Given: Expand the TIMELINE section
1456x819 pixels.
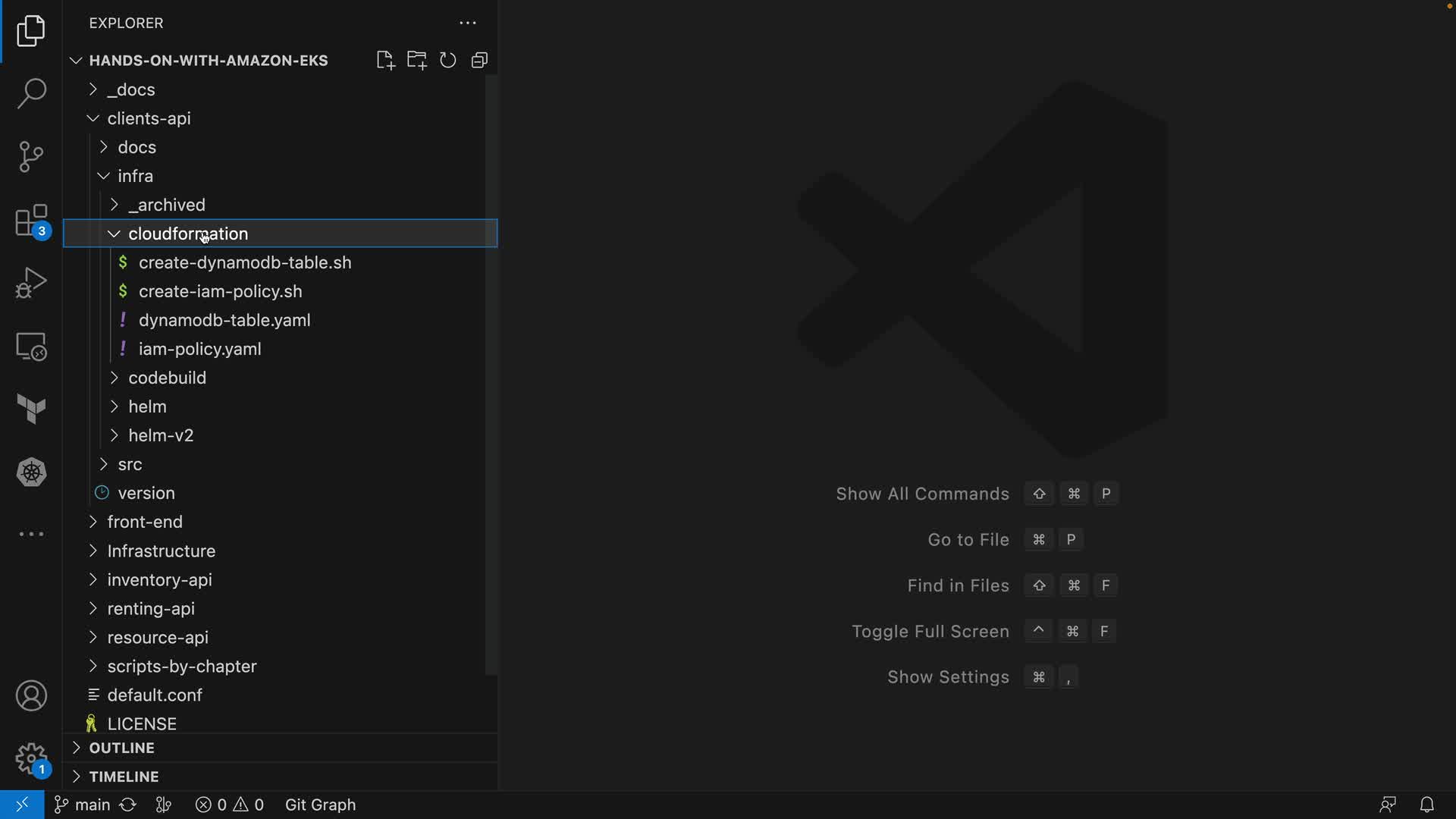Looking at the screenshot, I should pos(124,777).
